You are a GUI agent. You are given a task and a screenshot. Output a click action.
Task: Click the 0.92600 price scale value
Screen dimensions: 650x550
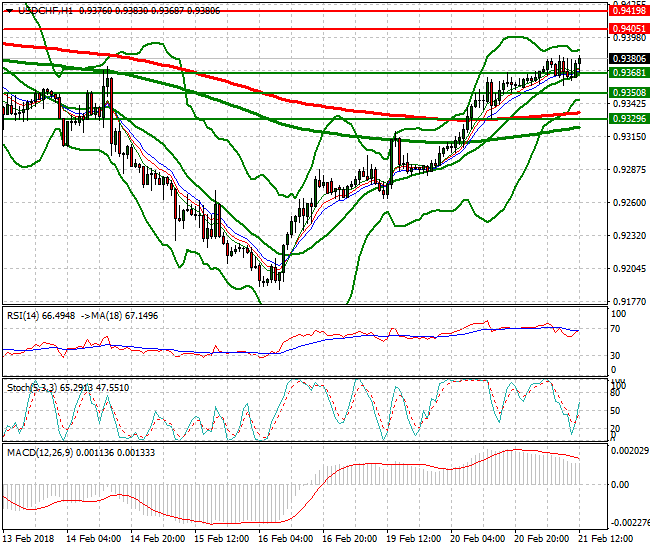click(x=629, y=202)
